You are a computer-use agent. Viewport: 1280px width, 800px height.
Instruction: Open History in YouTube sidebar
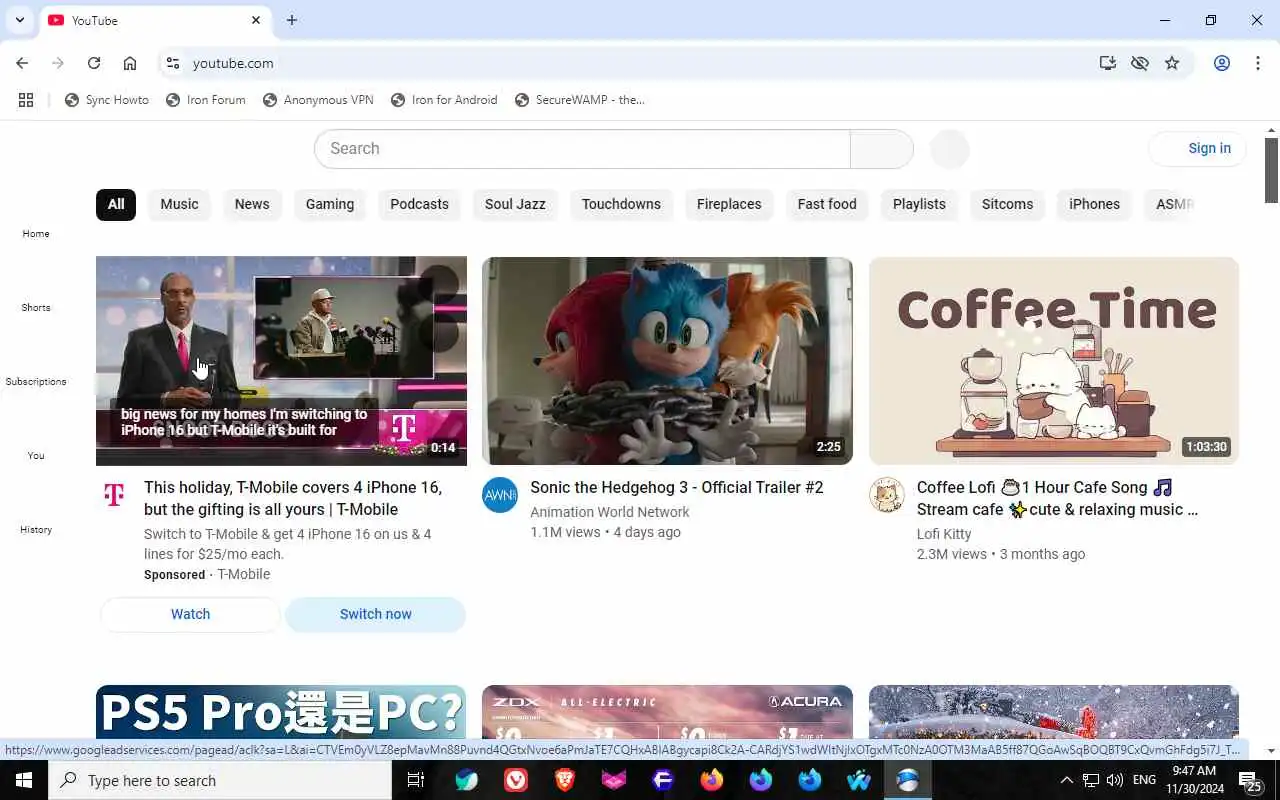click(x=36, y=518)
